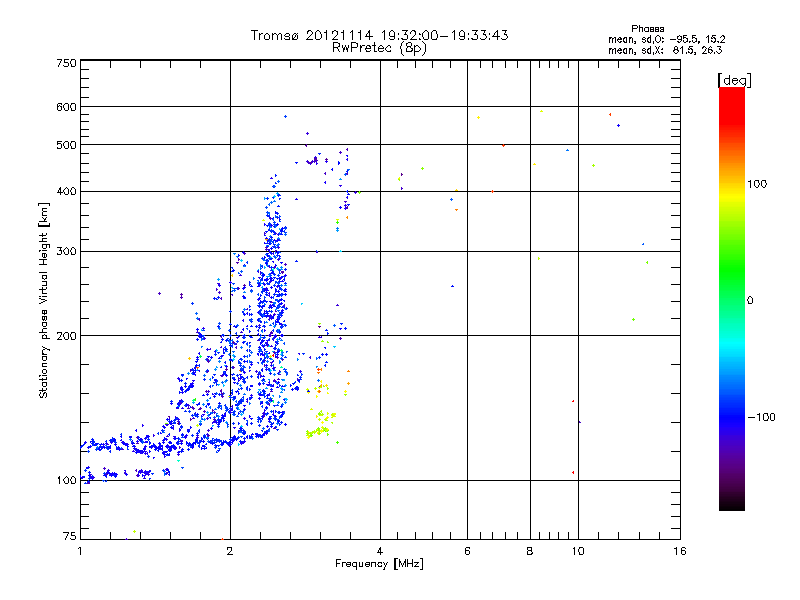Click the plot title "Tromsø 20121114 19:32:00-19:33:43"
The image size is (800, 600).
tap(379, 35)
